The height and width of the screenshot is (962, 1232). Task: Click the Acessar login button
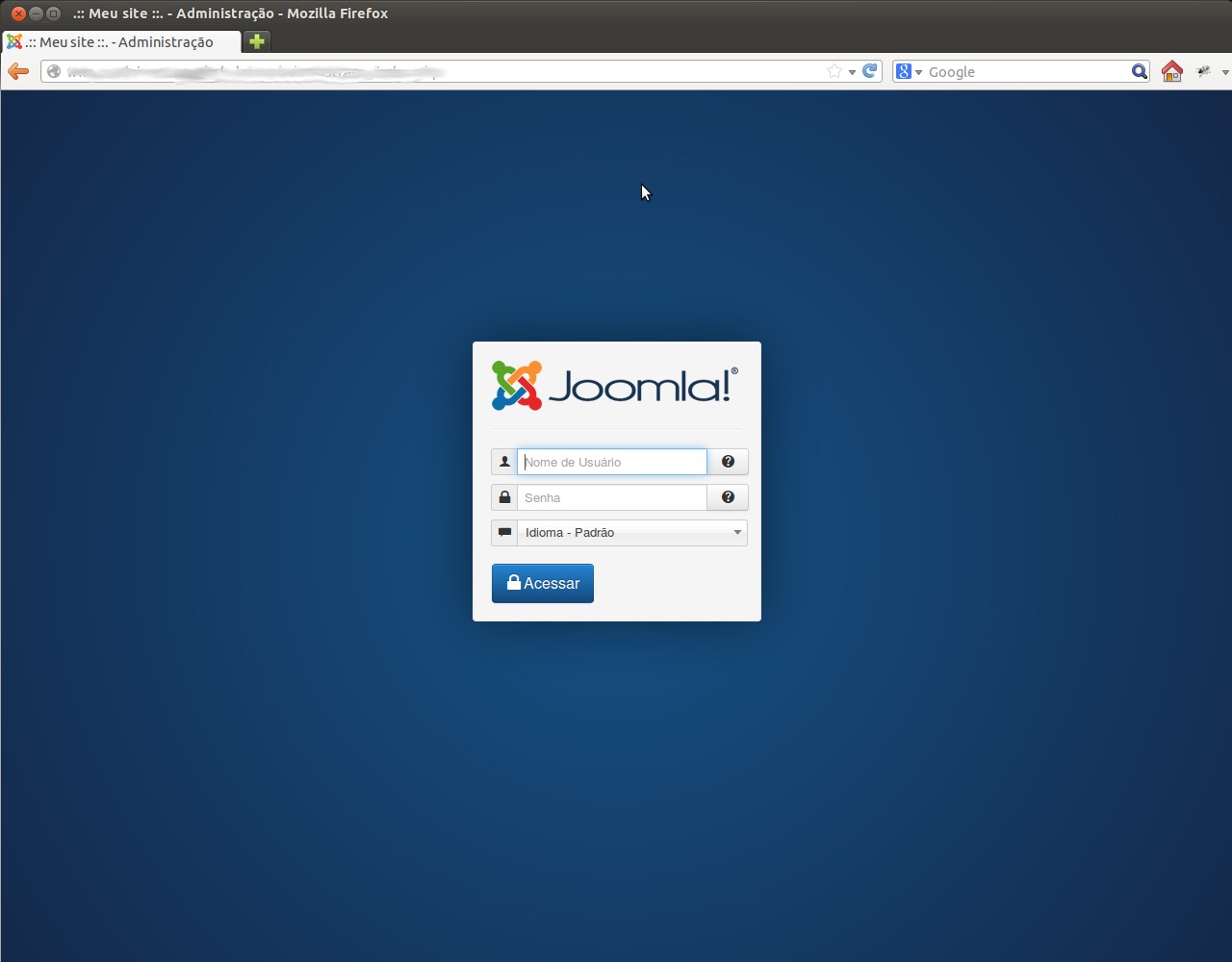pos(543,583)
